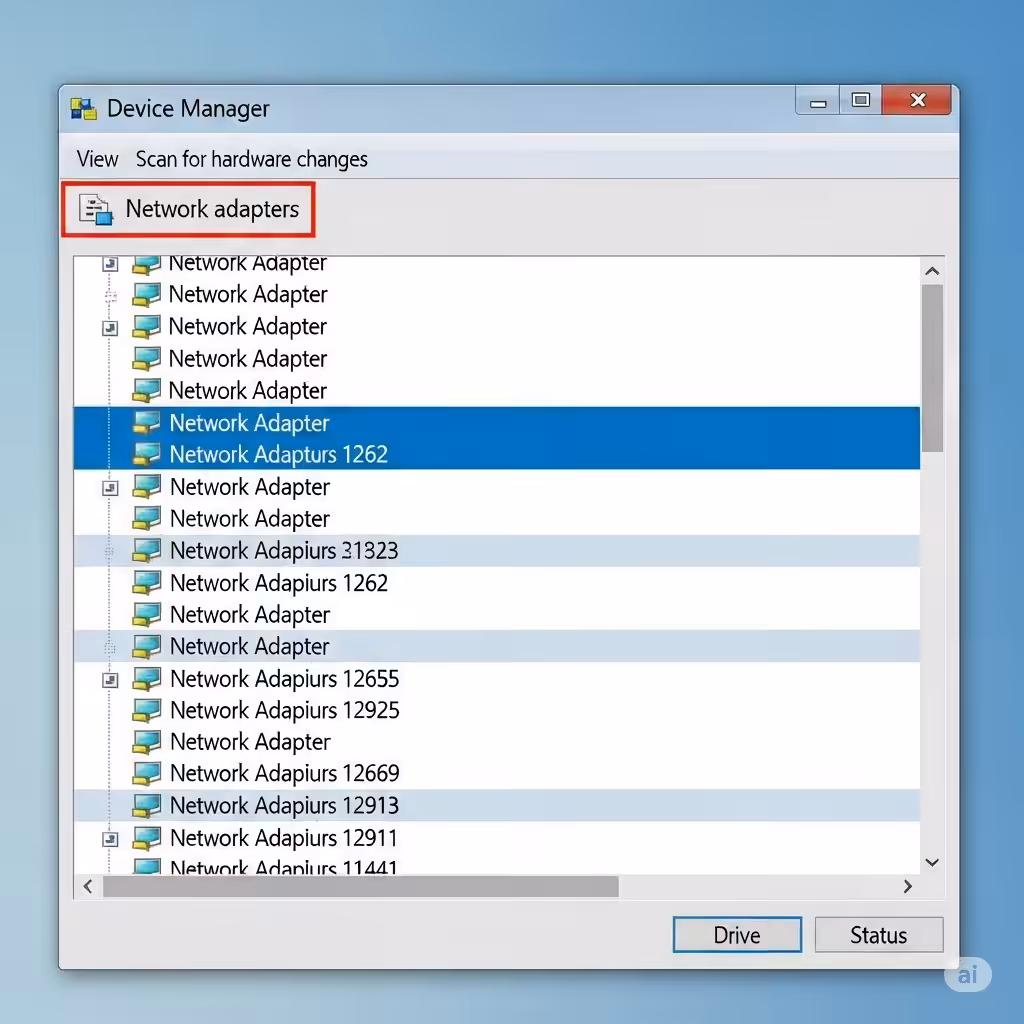Expand the Network Adapiurs 12655 tree node
The image size is (1024, 1024).
coord(110,680)
